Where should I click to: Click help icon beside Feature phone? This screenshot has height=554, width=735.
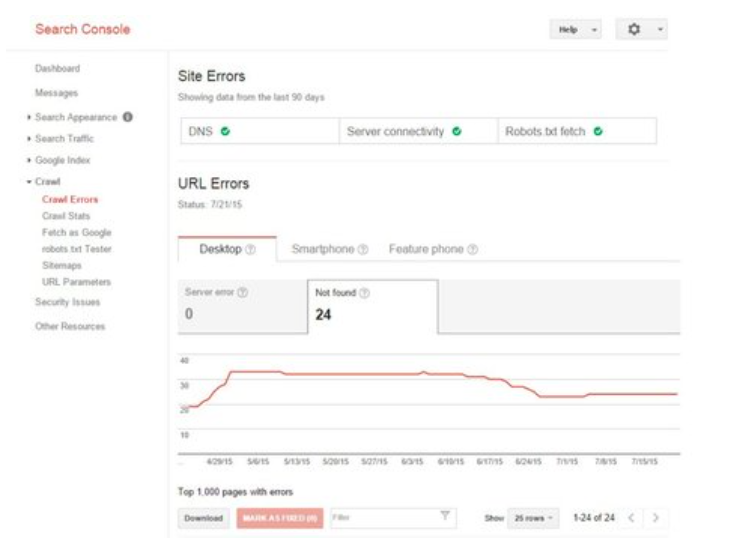(x=472, y=249)
